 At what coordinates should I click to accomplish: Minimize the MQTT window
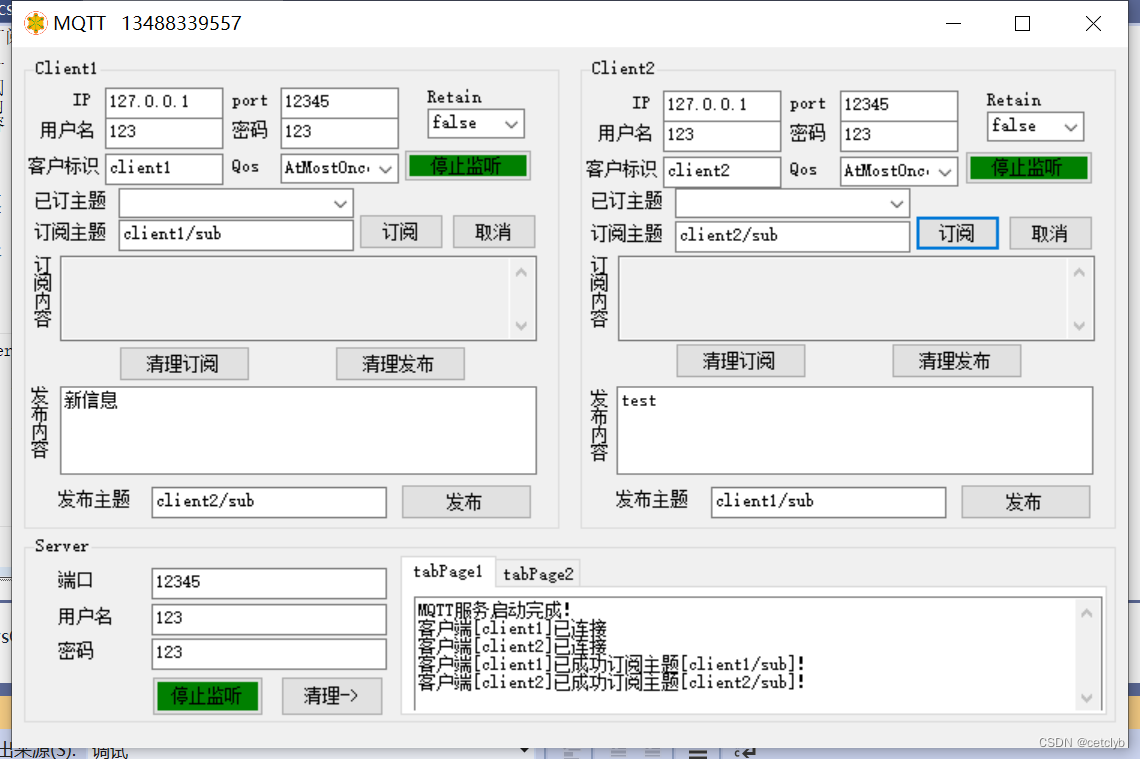click(x=953, y=23)
